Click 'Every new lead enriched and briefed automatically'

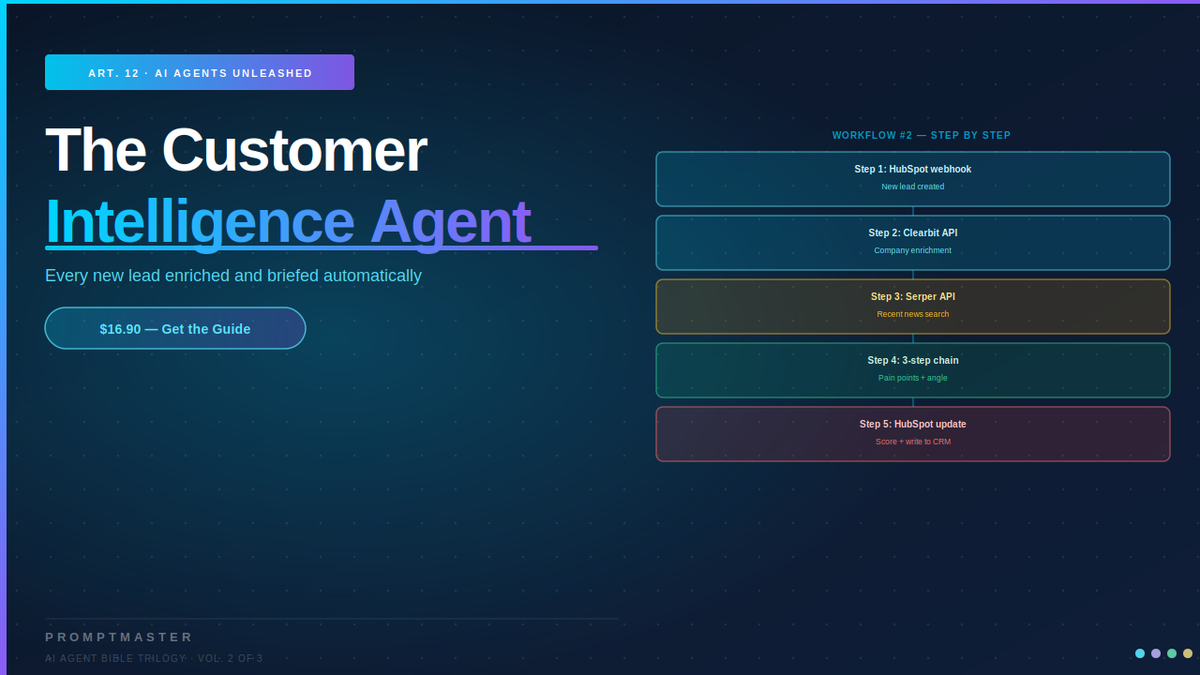[x=233, y=275]
